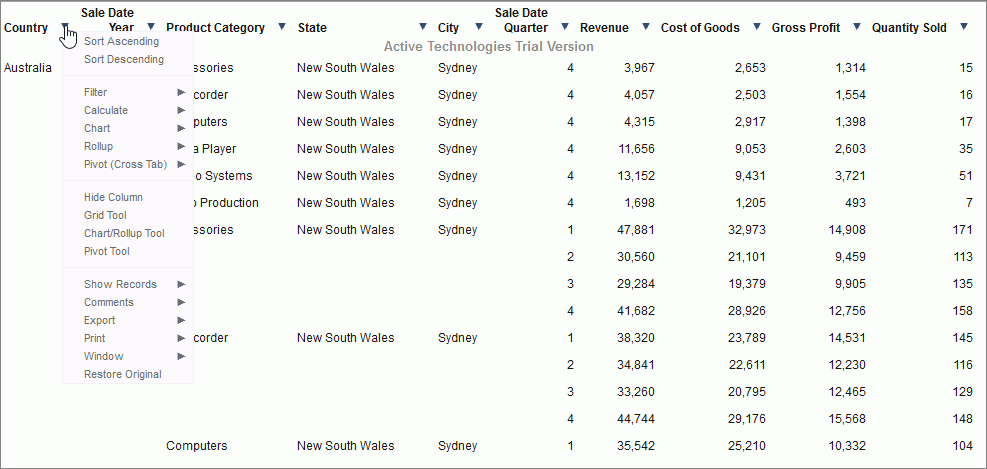This screenshot has width=987, height=469.
Task: Expand the Filter submenu
Action: [96, 93]
